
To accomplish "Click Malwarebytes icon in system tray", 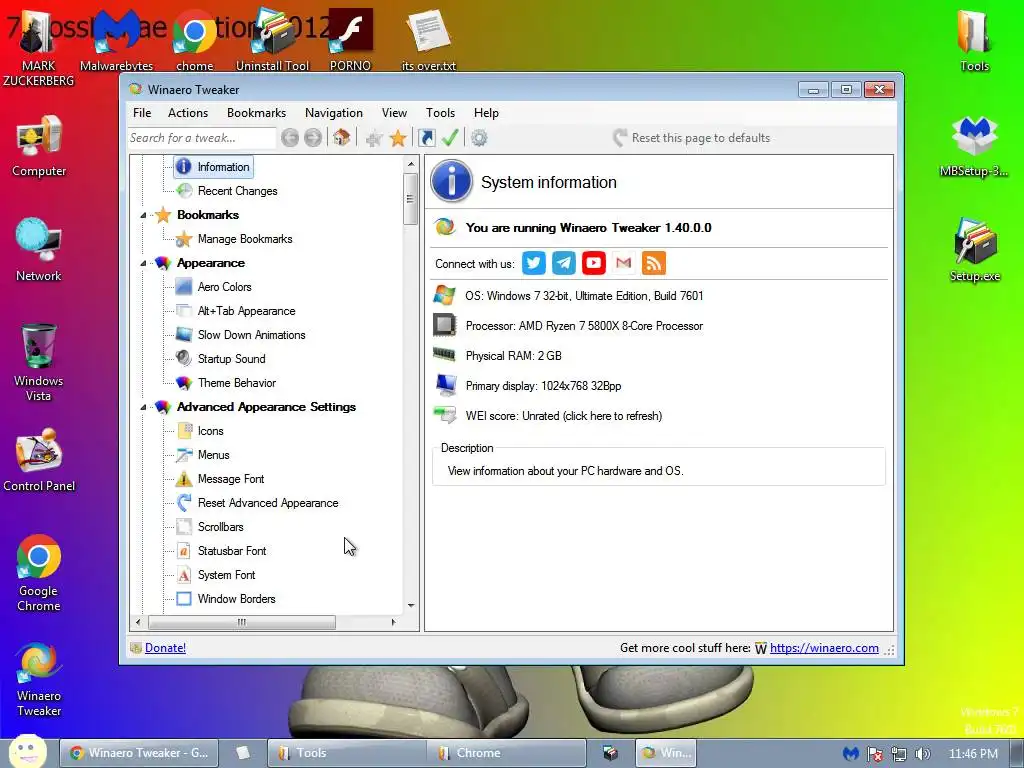I will tap(850, 754).
